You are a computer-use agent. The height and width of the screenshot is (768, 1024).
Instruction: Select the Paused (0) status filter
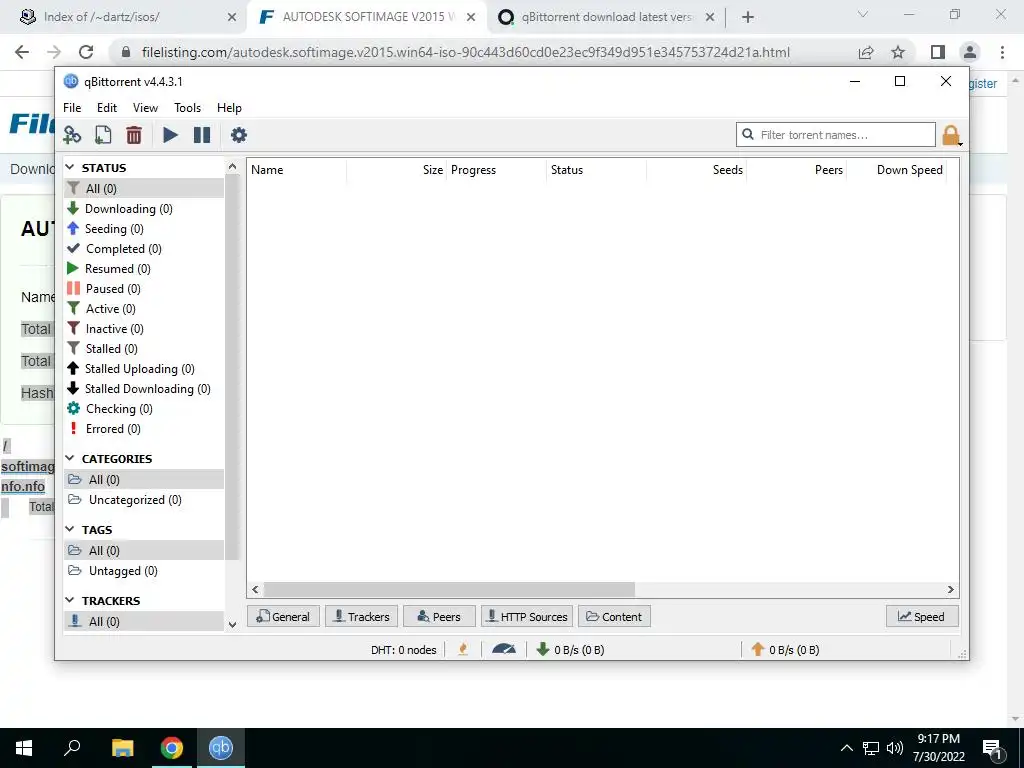pos(144,289)
